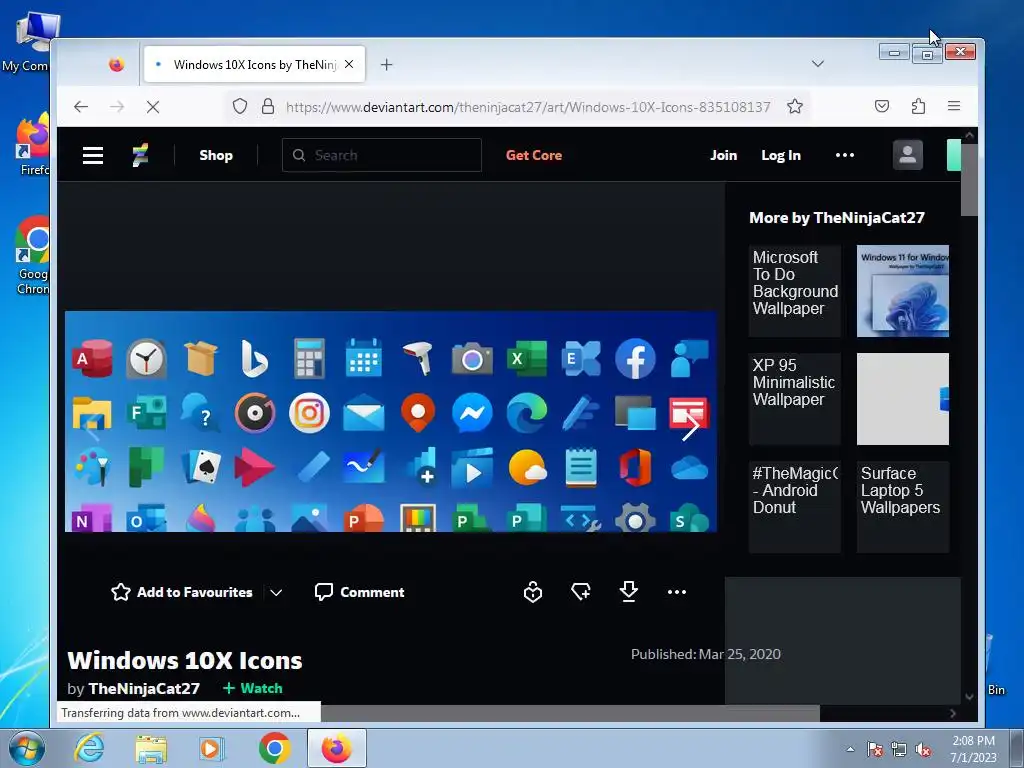Open TheNinjaCat27 author profile link

pos(144,688)
